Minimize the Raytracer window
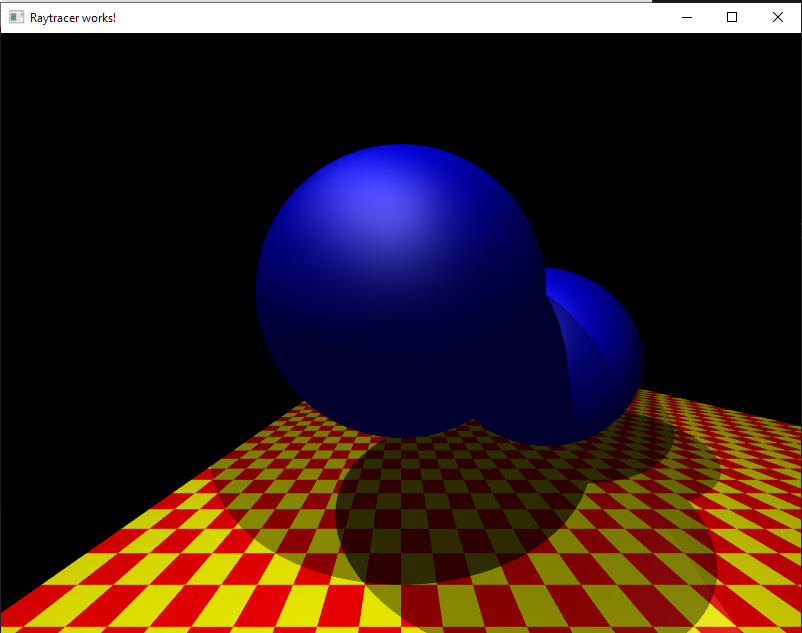The image size is (802, 633). click(686, 17)
